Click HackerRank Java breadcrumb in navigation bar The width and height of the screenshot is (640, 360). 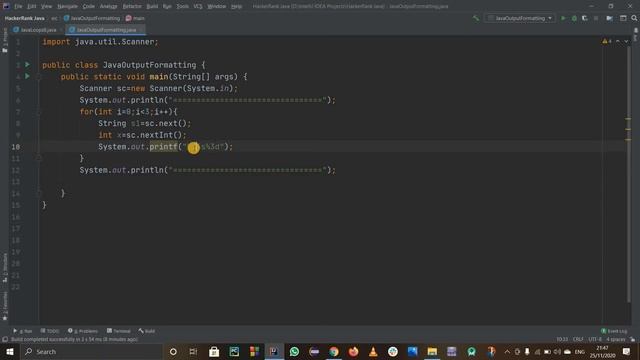[24, 18]
